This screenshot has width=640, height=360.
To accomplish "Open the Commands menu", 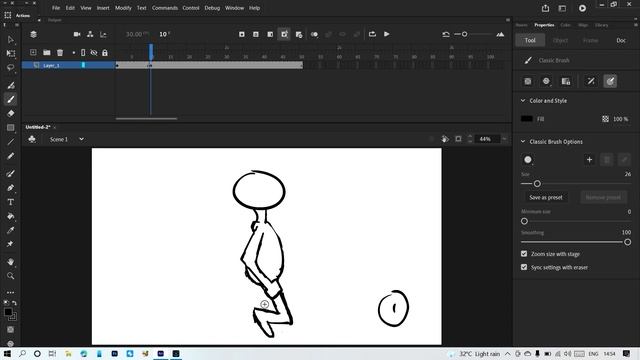I will tap(165, 8).
